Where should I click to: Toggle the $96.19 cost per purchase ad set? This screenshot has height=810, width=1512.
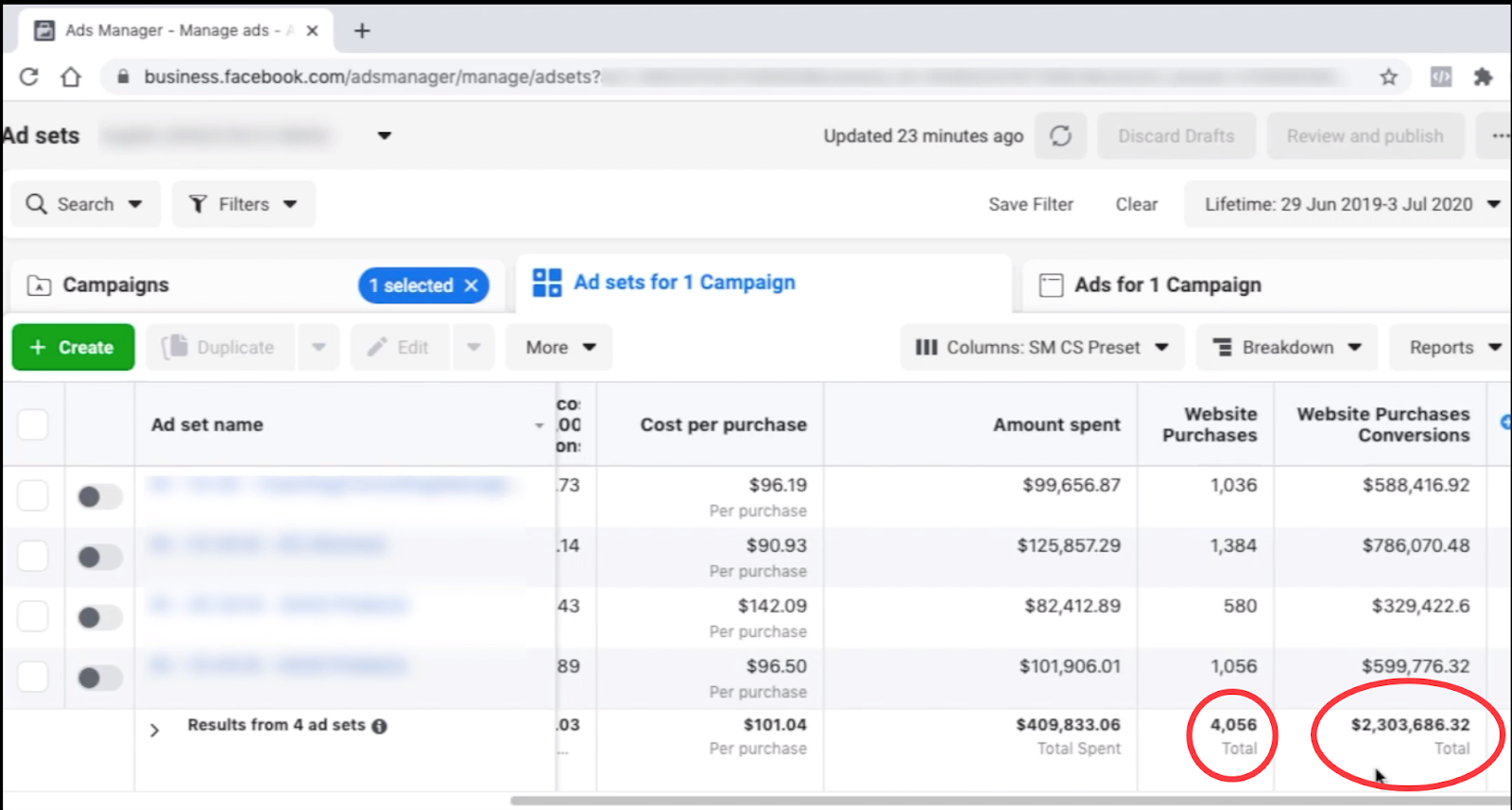(99, 496)
